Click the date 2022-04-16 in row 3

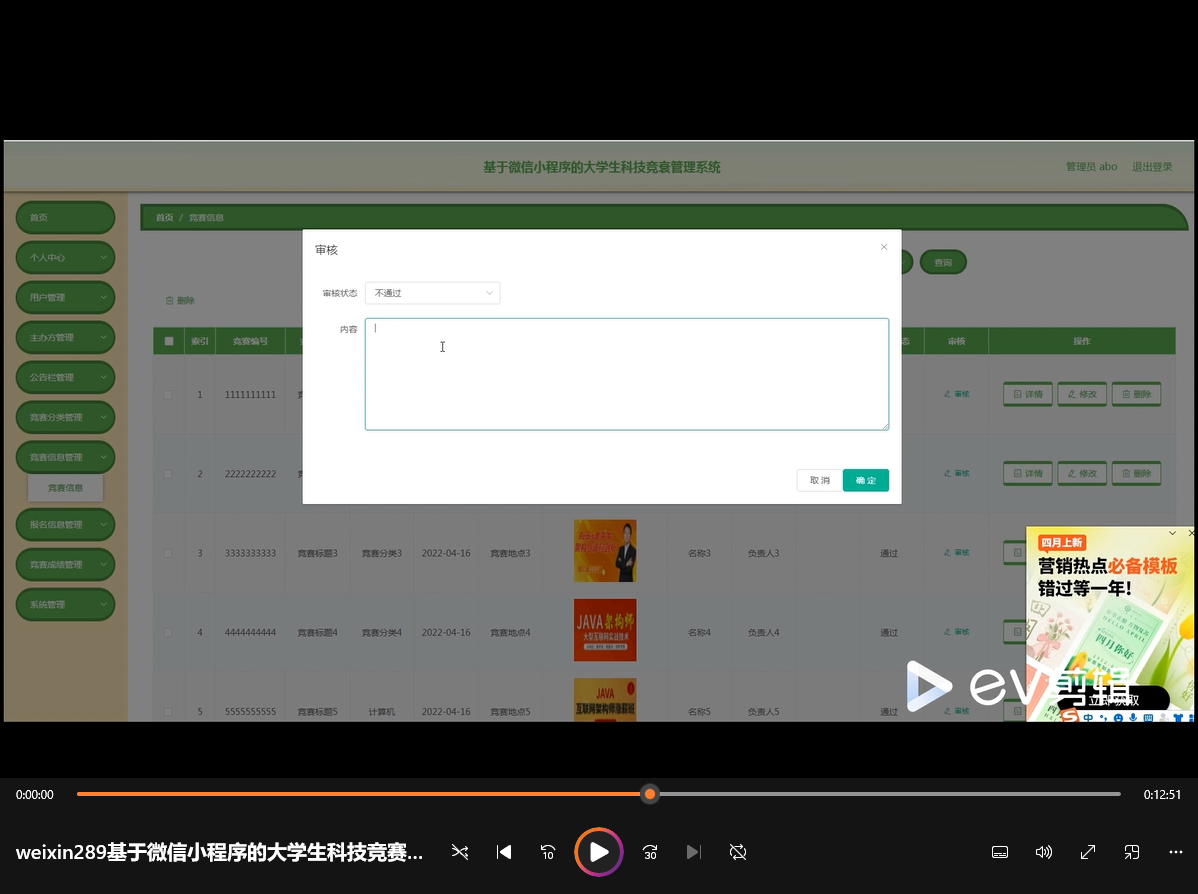(x=446, y=553)
